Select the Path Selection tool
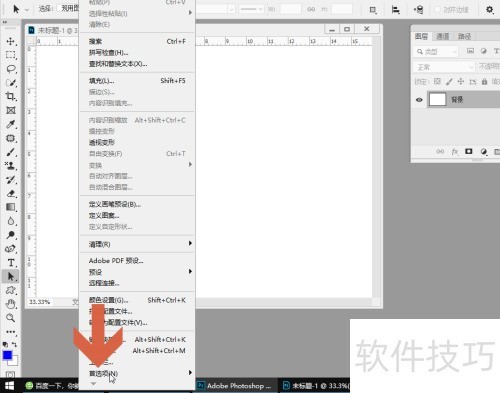This screenshot has height=393, width=500. coord(11,276)
